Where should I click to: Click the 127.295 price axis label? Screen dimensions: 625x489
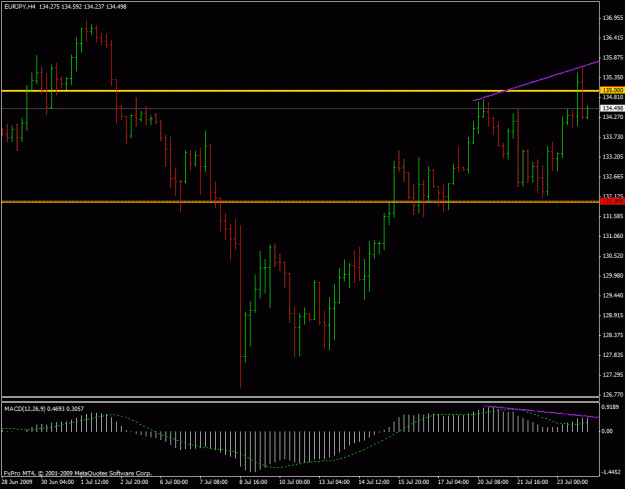(613, 375)
